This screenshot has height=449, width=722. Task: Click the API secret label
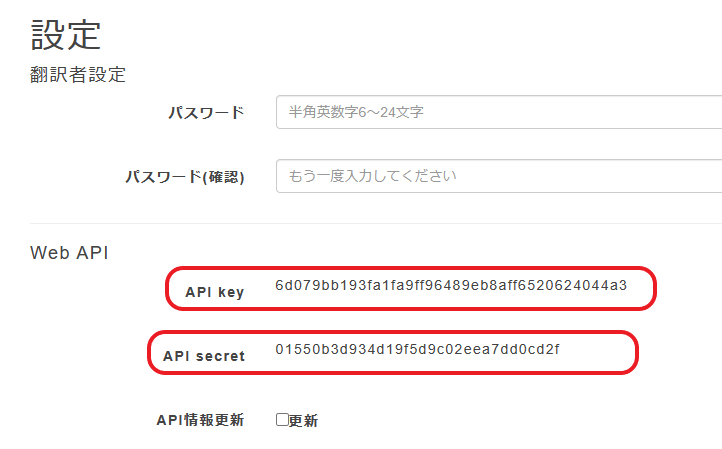pyautogui.click(x=204, y=355)
